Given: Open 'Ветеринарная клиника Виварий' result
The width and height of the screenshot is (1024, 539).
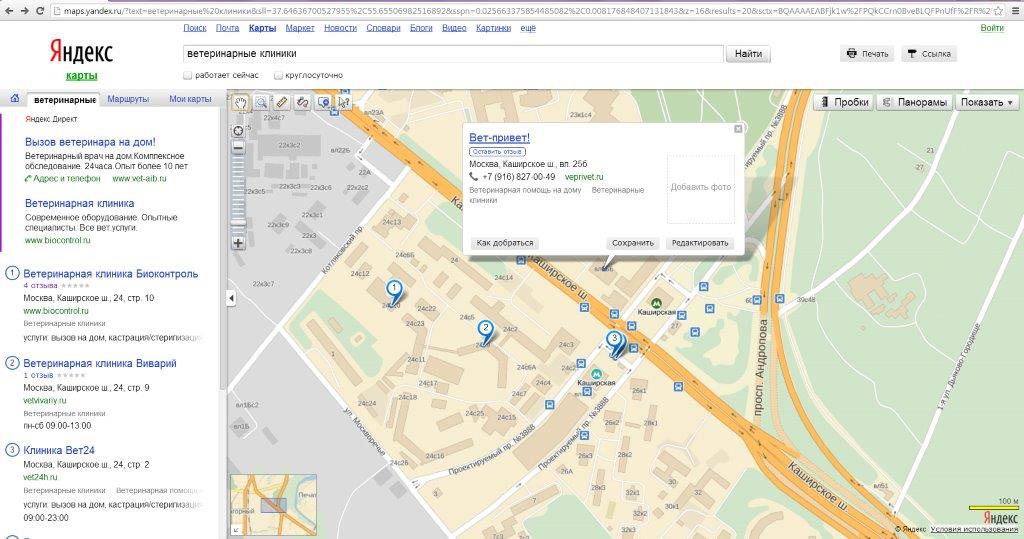Looking at the screenshot, I should click(100, 363).
